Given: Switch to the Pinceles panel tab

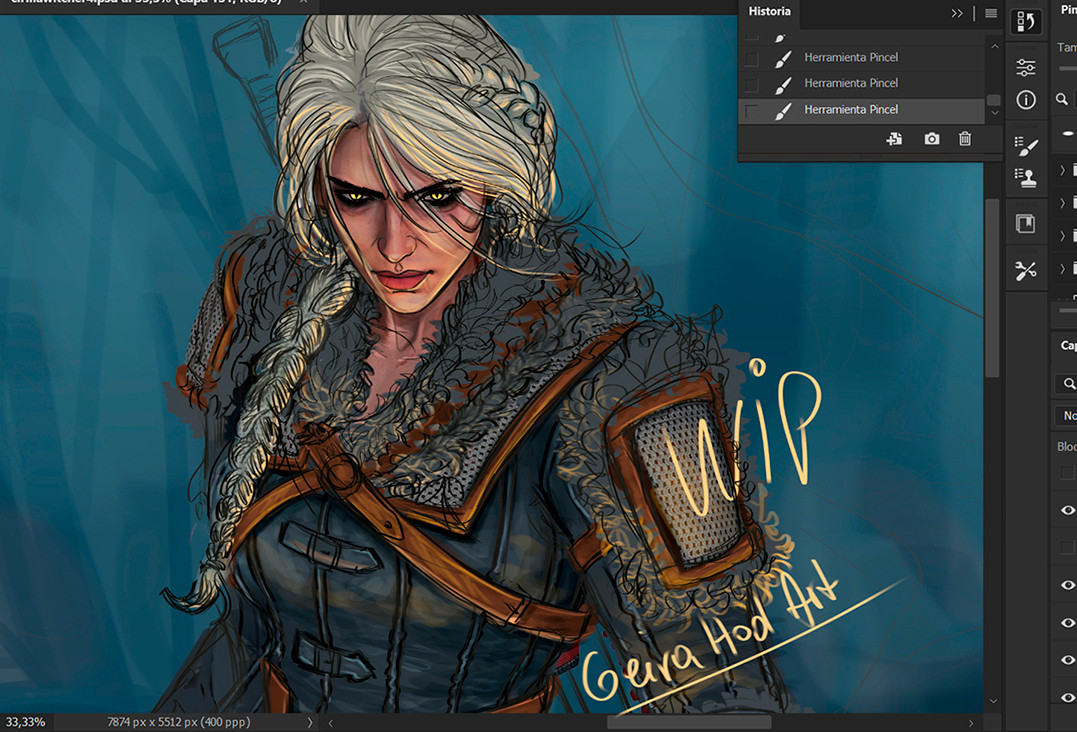Looking at the screenshot, I should click(1068, 10).
